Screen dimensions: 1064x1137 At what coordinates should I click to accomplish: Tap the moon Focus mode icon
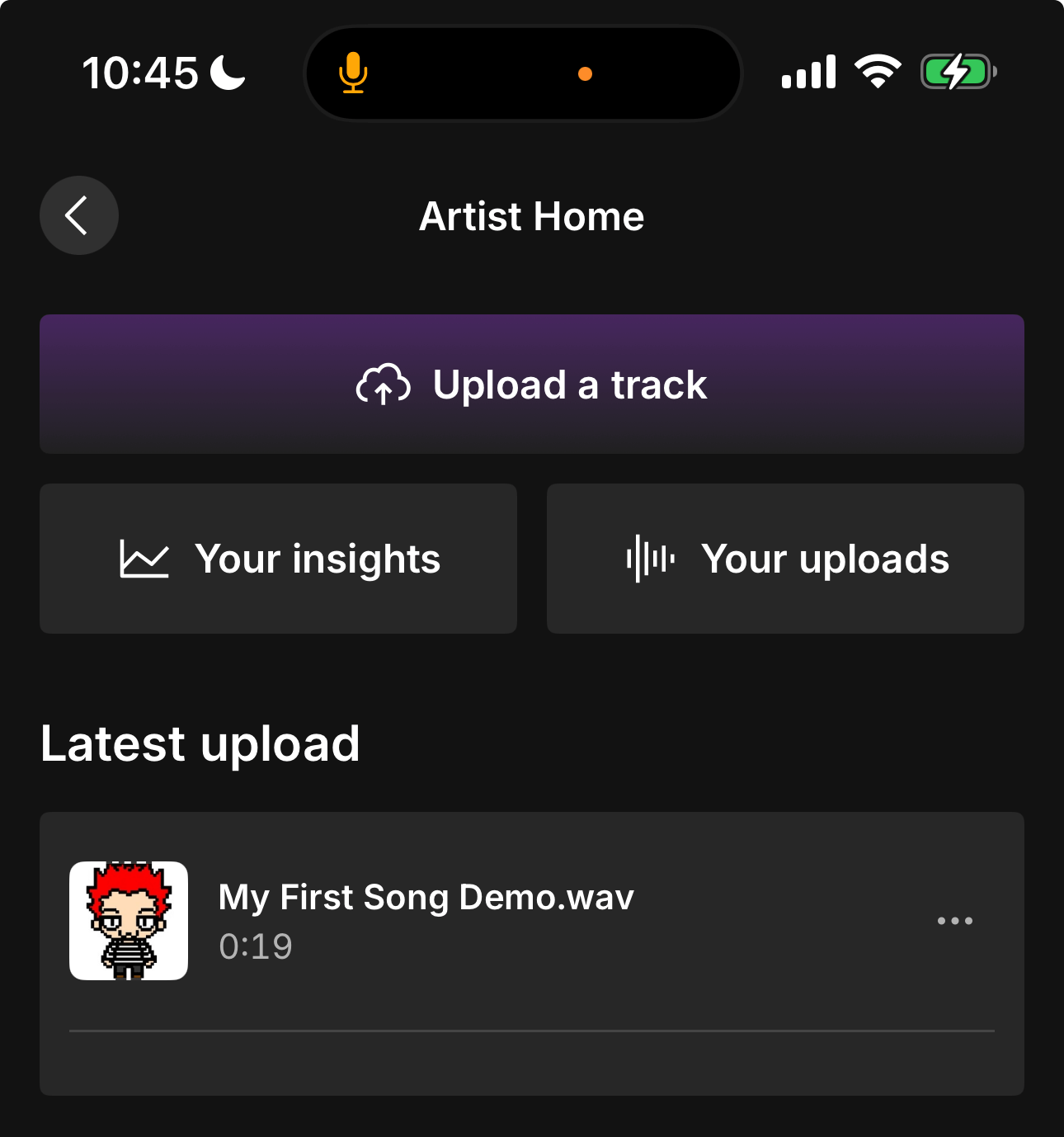[x=228, y=73]
